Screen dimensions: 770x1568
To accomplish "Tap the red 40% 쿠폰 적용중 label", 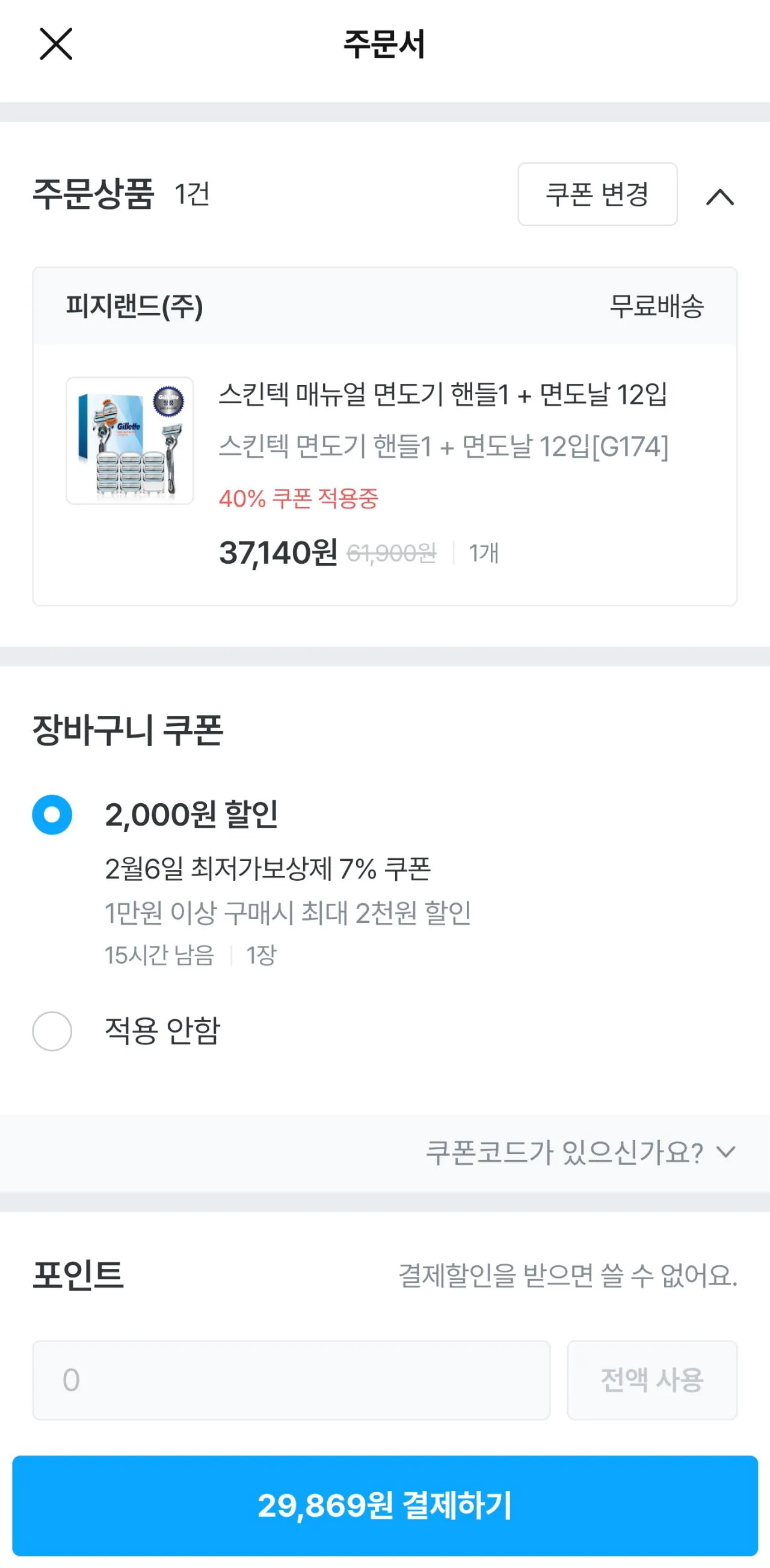I will [298, 499].
